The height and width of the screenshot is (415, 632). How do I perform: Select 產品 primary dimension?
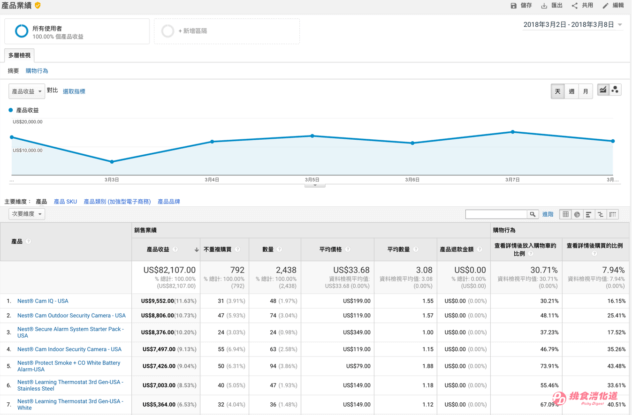pos(41,201)
